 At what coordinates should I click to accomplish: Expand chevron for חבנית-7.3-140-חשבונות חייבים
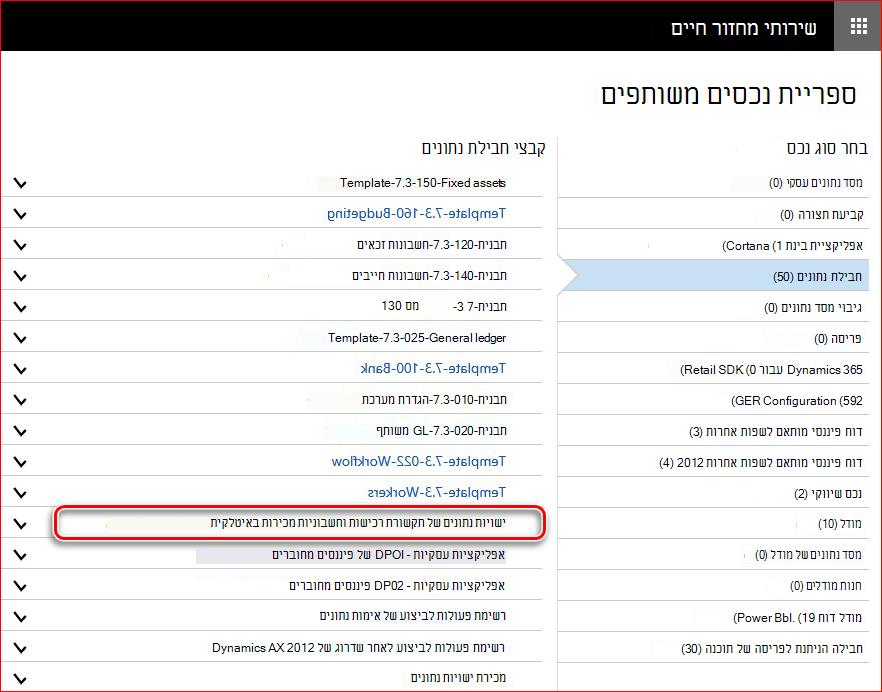pos(20,276)
